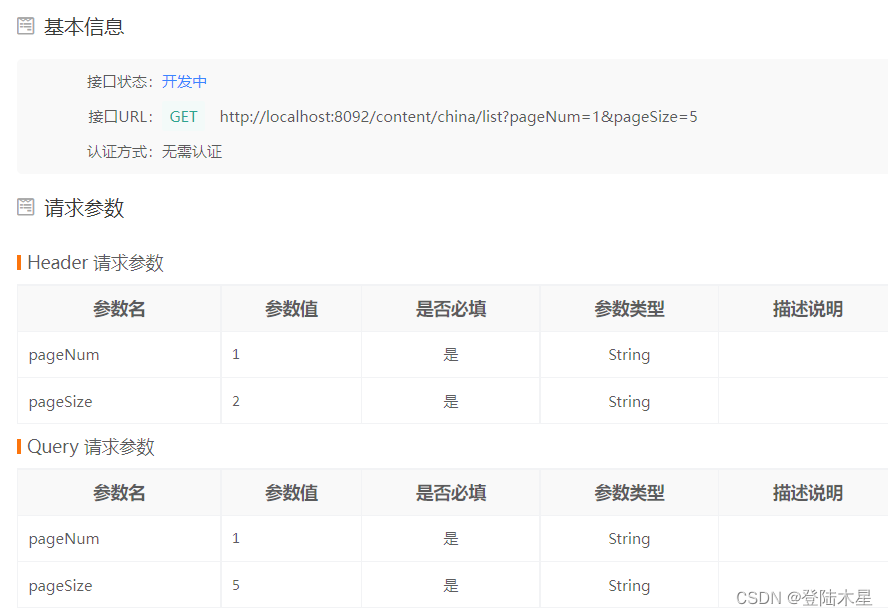888x616 pixels.
Task: Click the 参数名 column header
Action: [118, 308]
